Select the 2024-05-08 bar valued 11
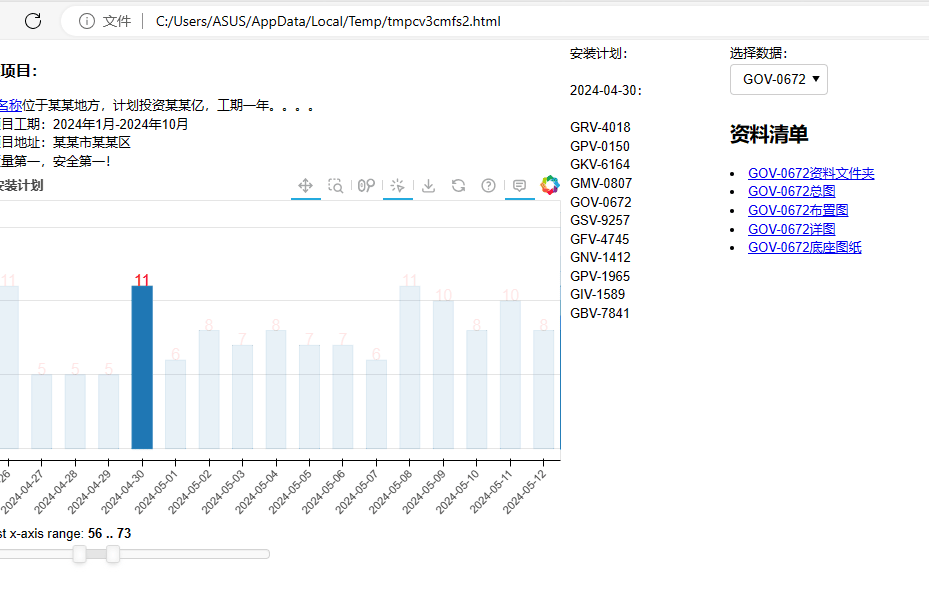Image resolution: width=929 pixels, height=602 pixels. pyautogui.click(x=410, y=367)
